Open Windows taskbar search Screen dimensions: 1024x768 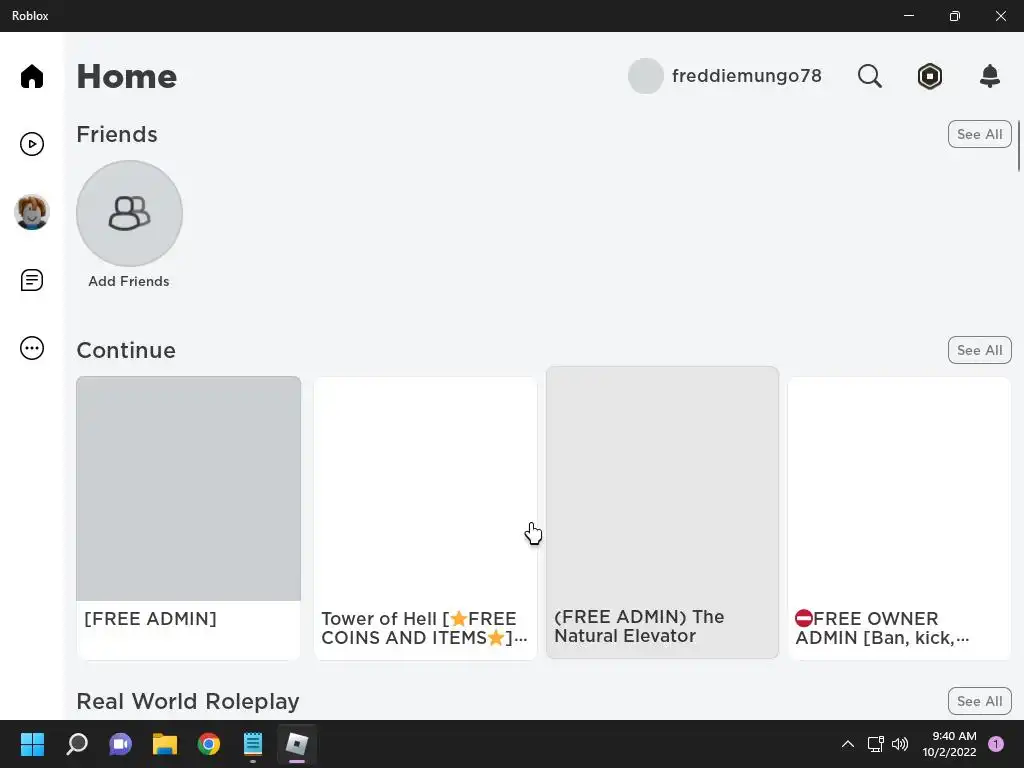click(76, 744)
